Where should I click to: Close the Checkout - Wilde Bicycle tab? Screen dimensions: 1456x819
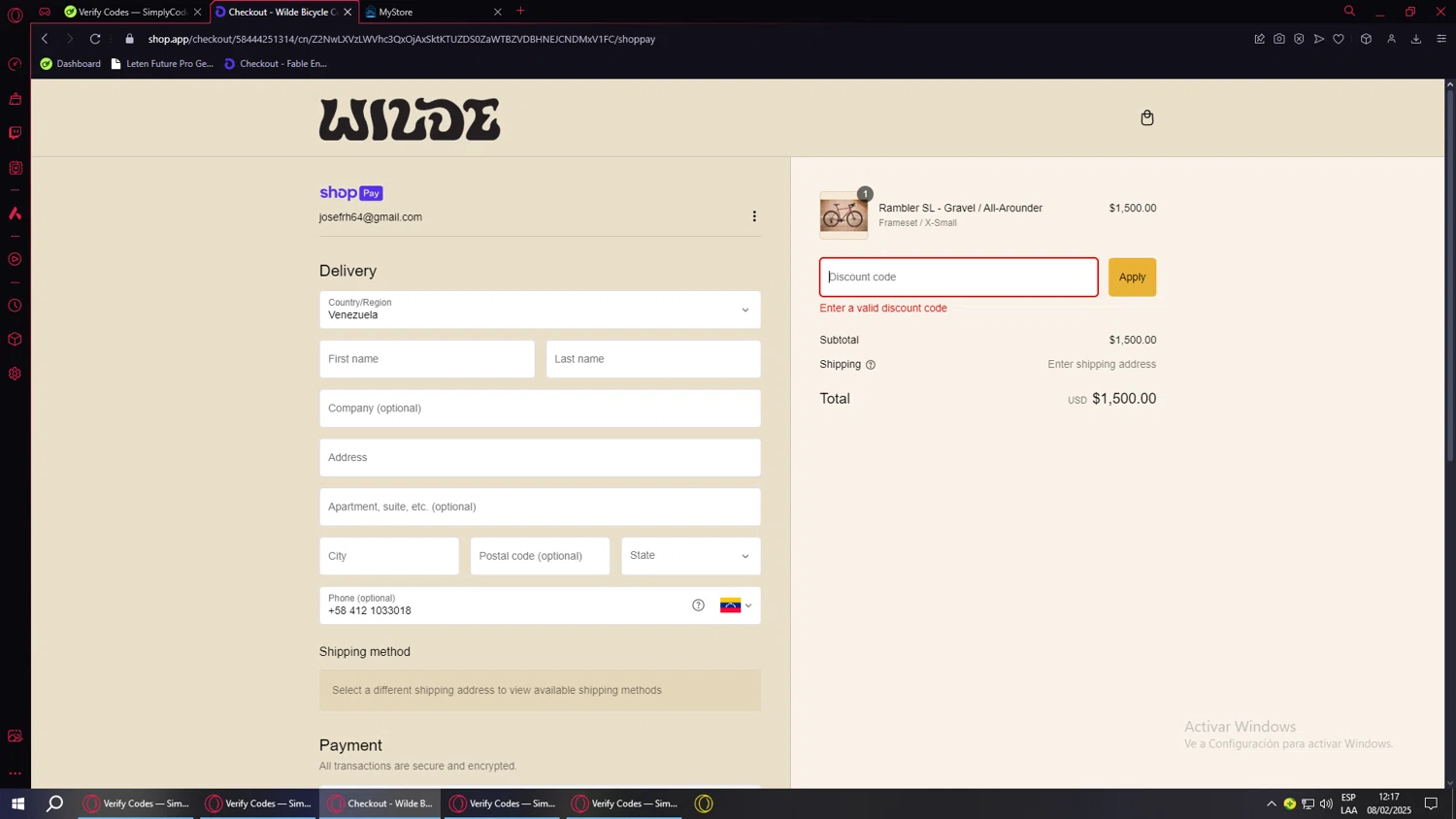[347, 12]
